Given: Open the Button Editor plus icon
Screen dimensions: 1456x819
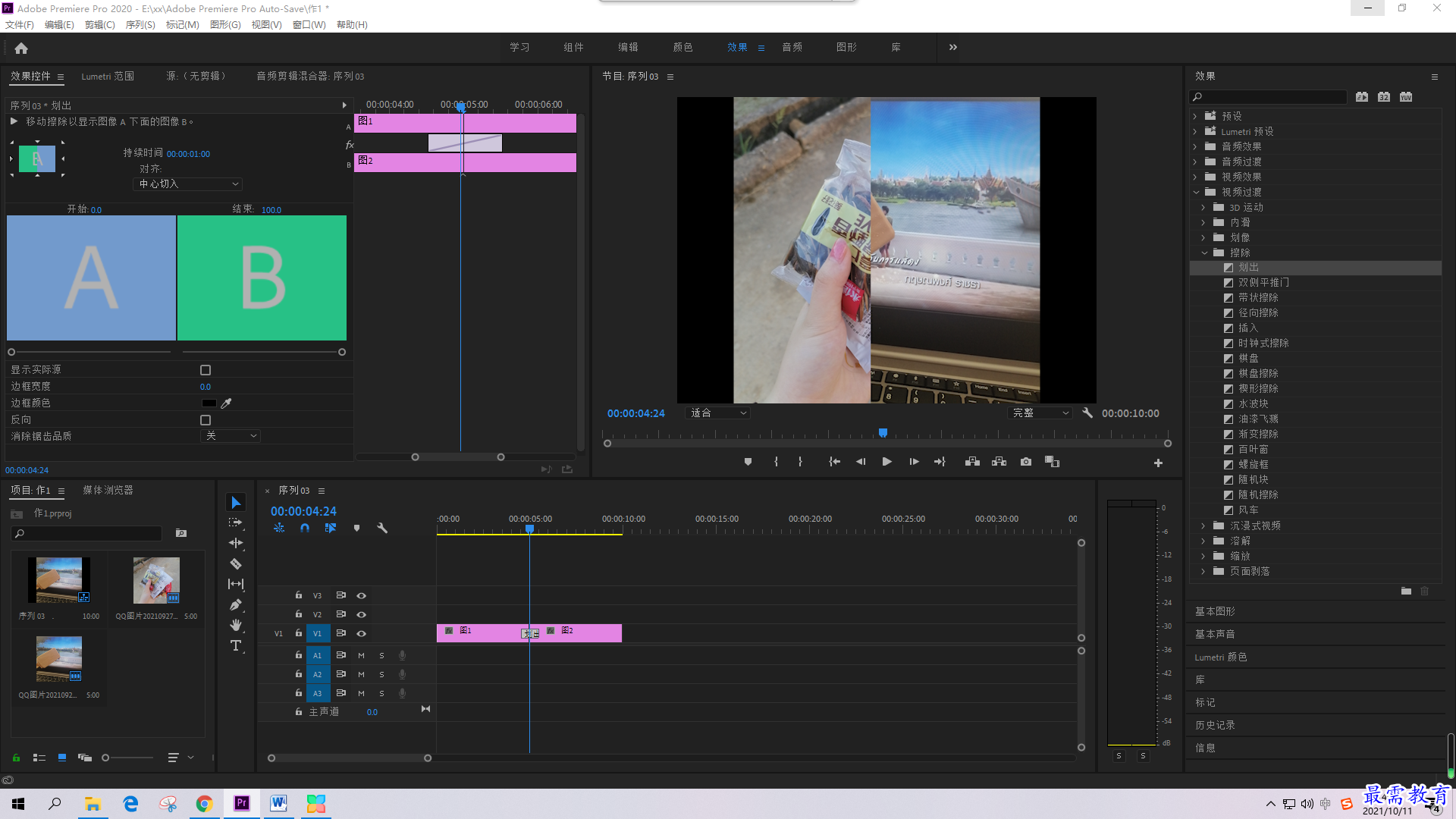Looking at the screenshot, I should coord(1158,463).
